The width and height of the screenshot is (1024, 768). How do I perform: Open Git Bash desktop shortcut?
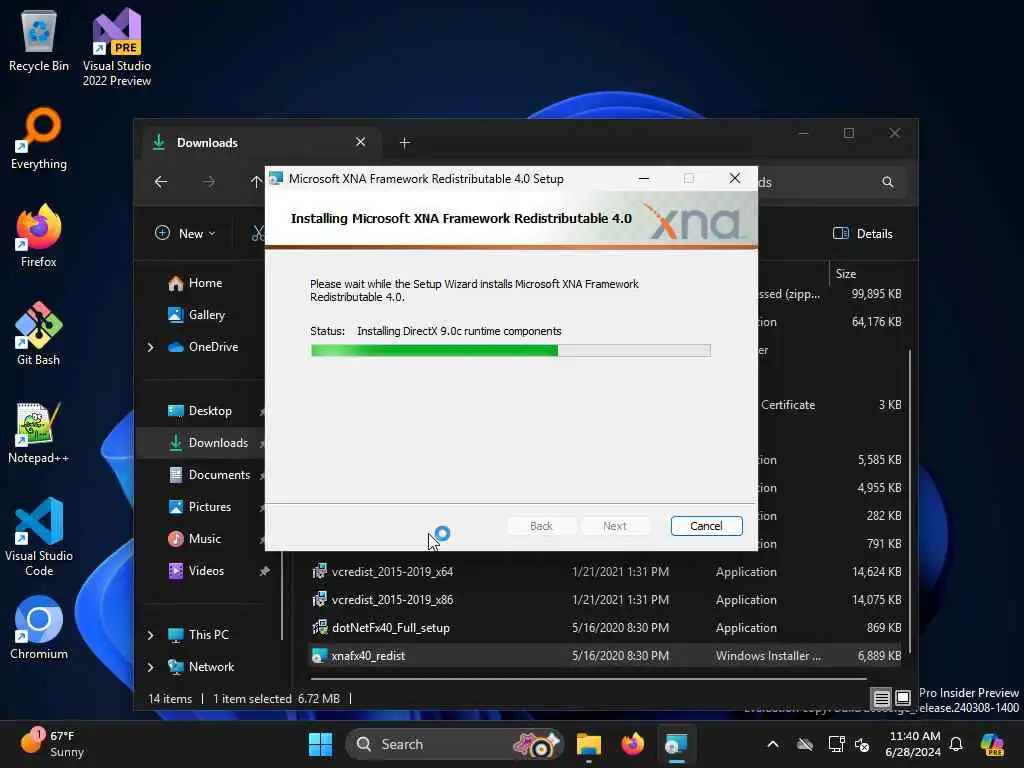click(x=39, y=334)
